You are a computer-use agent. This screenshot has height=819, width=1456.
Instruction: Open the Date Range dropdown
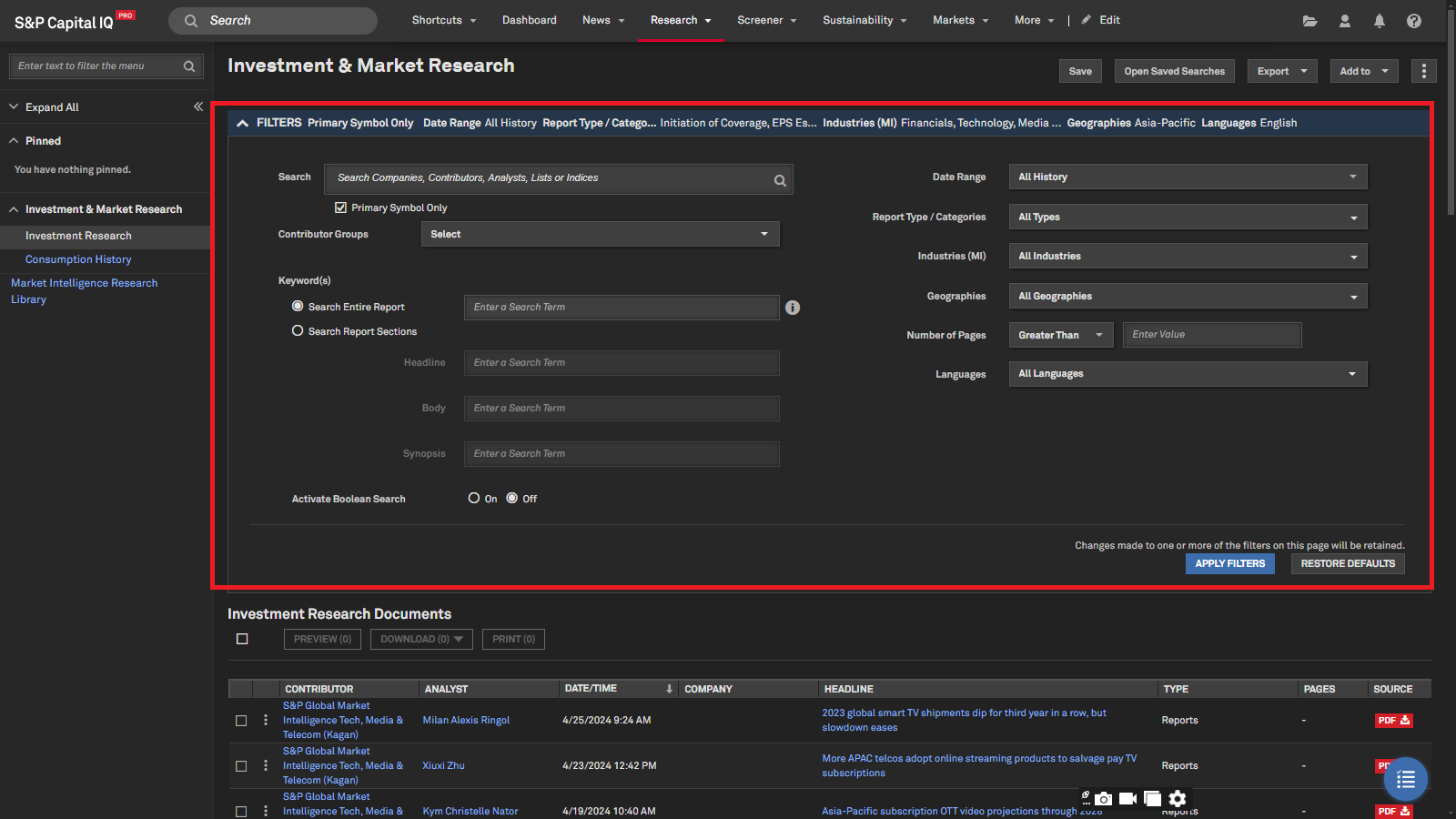click(1187, 177)
